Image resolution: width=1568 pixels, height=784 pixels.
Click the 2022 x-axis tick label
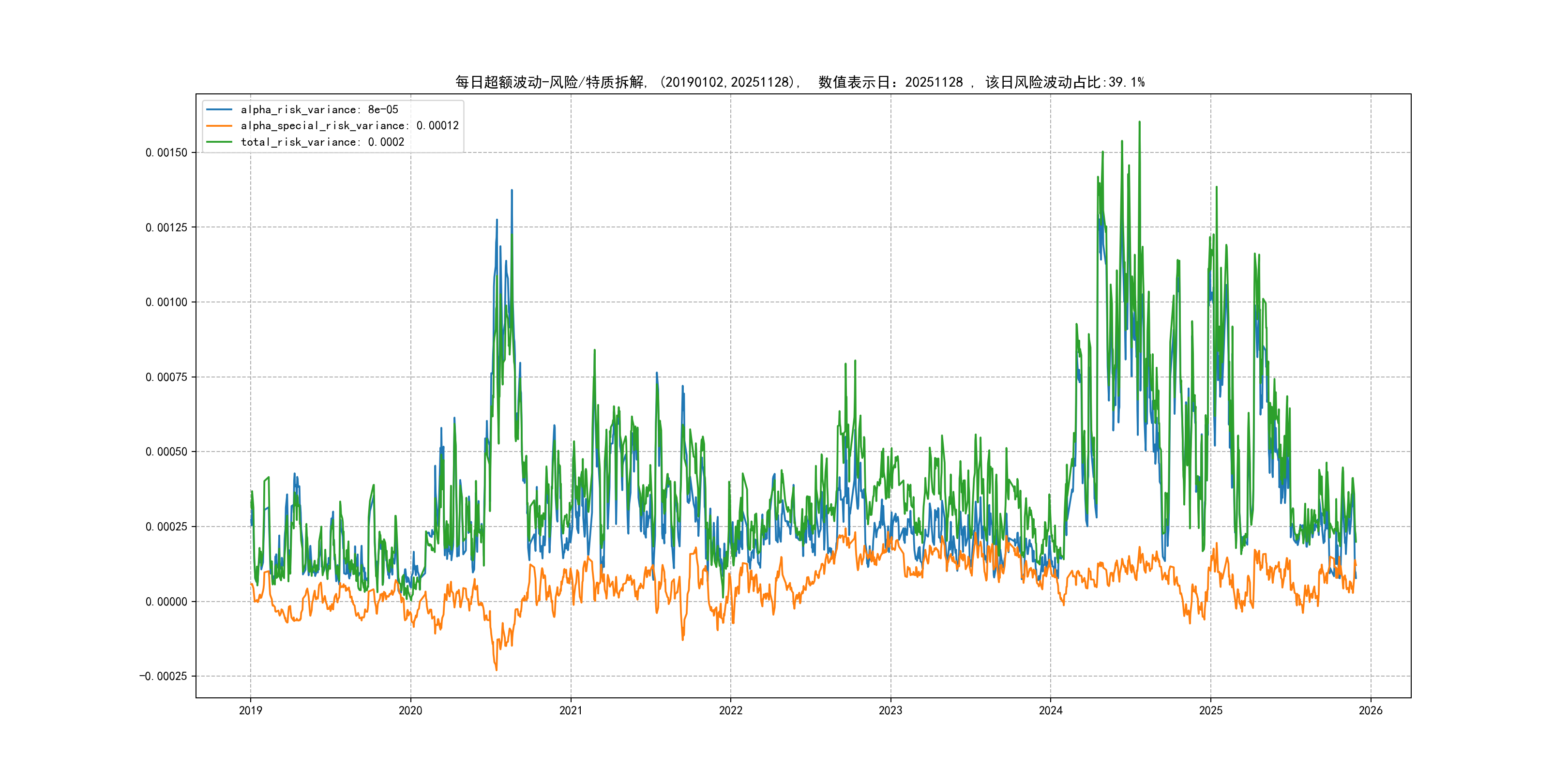click(730, 710)
